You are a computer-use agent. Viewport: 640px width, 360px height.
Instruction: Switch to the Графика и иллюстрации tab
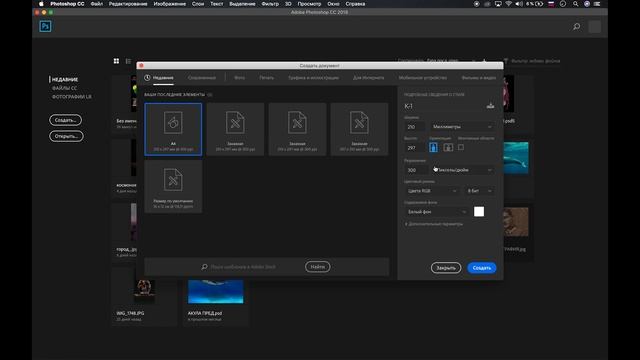coord(313,78)
